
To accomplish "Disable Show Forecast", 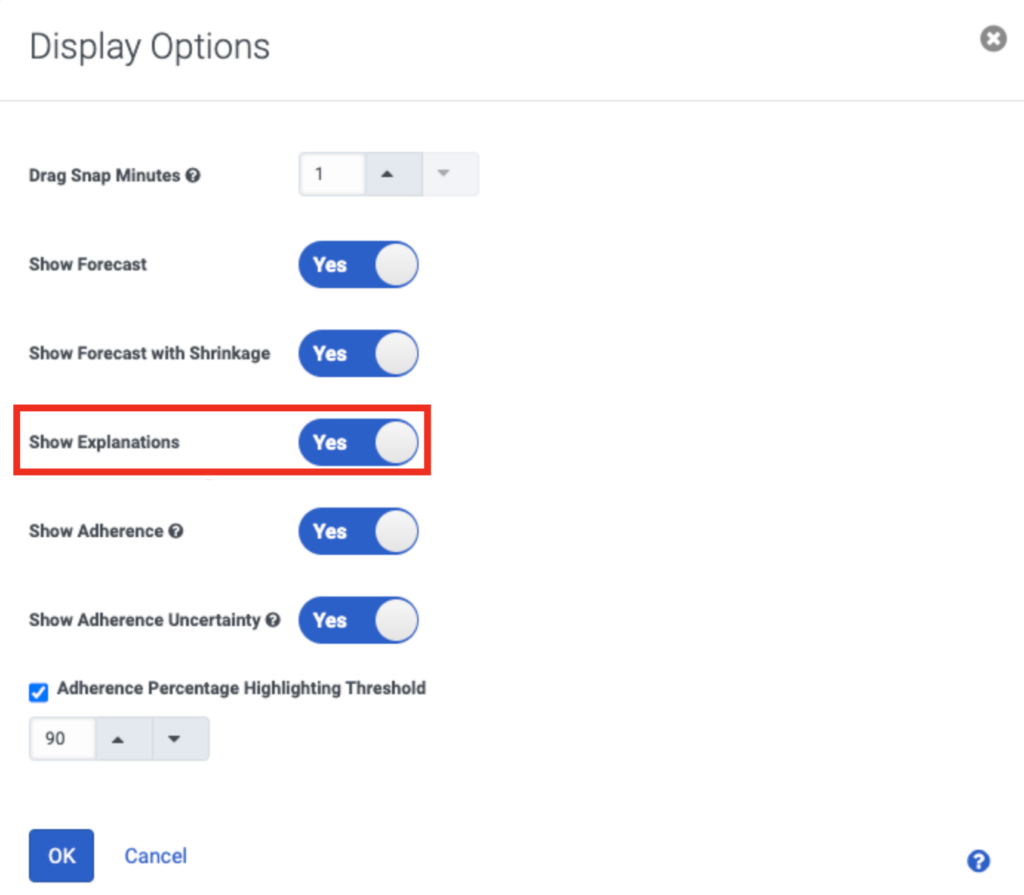I will [358, 264].
